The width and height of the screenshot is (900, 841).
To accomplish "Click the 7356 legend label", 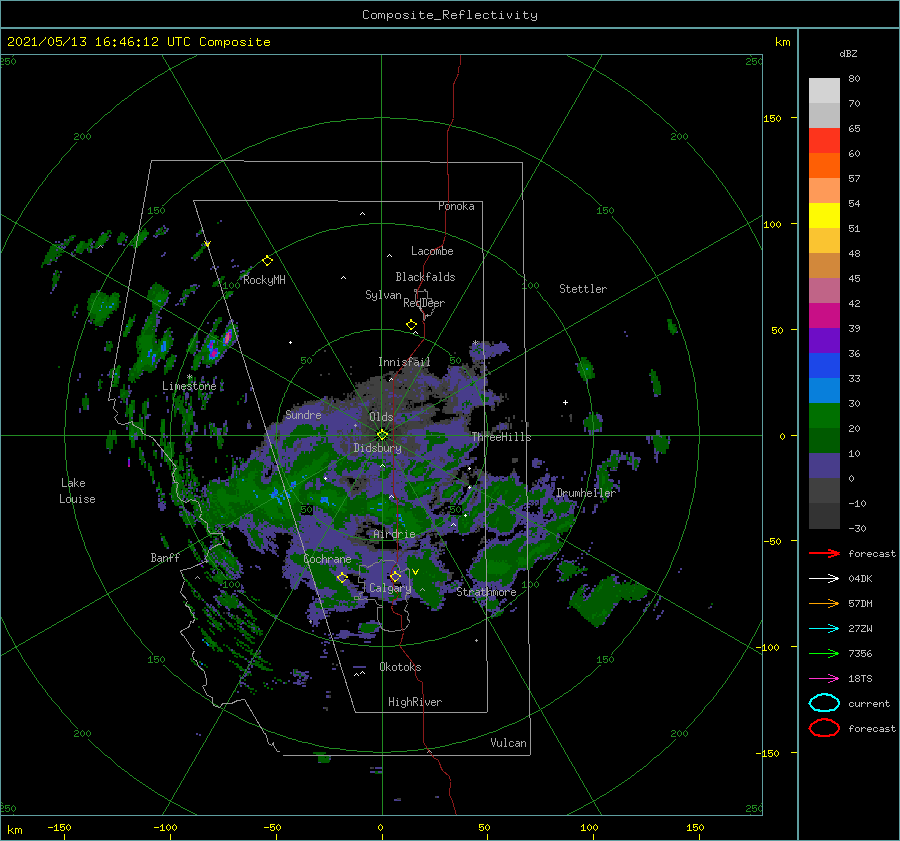I will (860, 653).
